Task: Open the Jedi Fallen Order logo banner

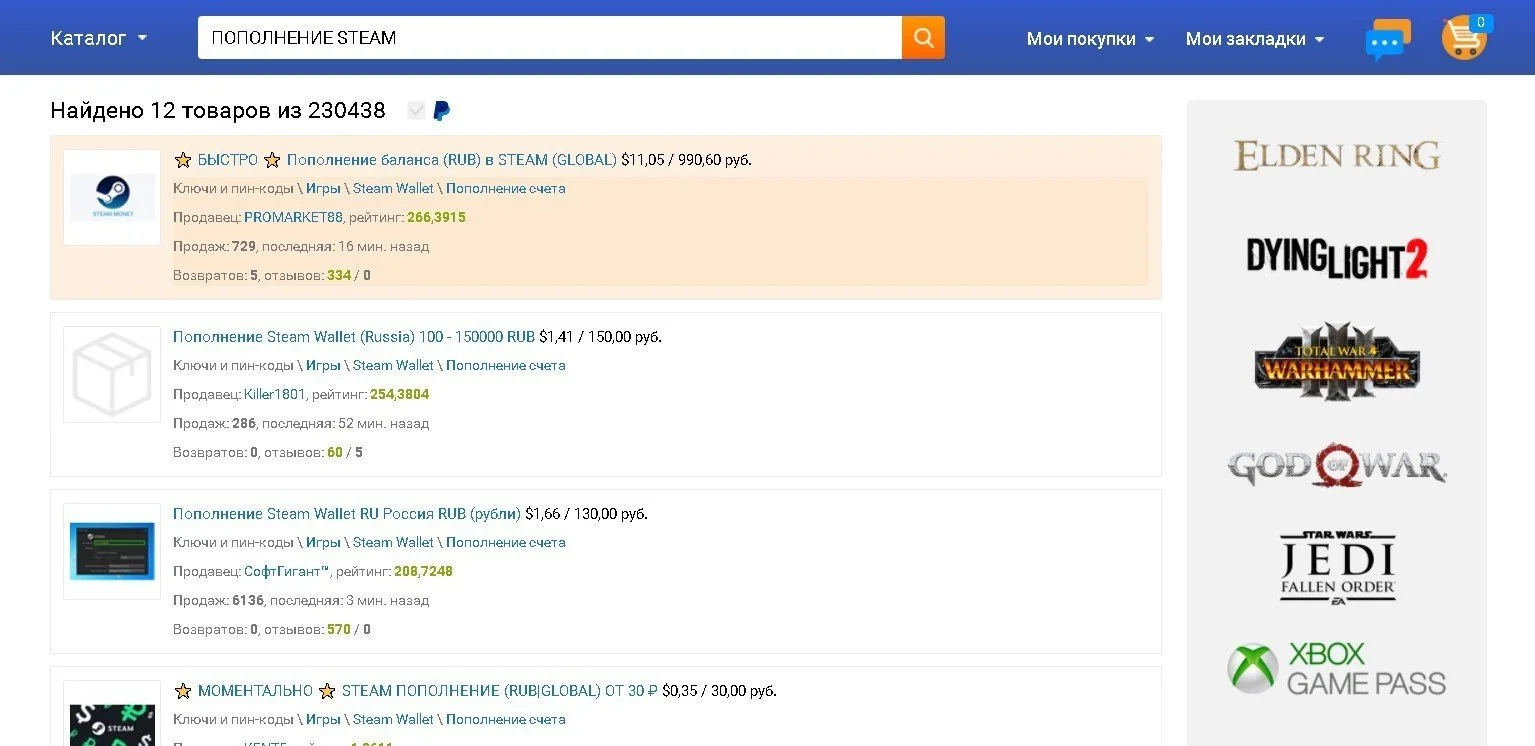Action: point(1337,568)
